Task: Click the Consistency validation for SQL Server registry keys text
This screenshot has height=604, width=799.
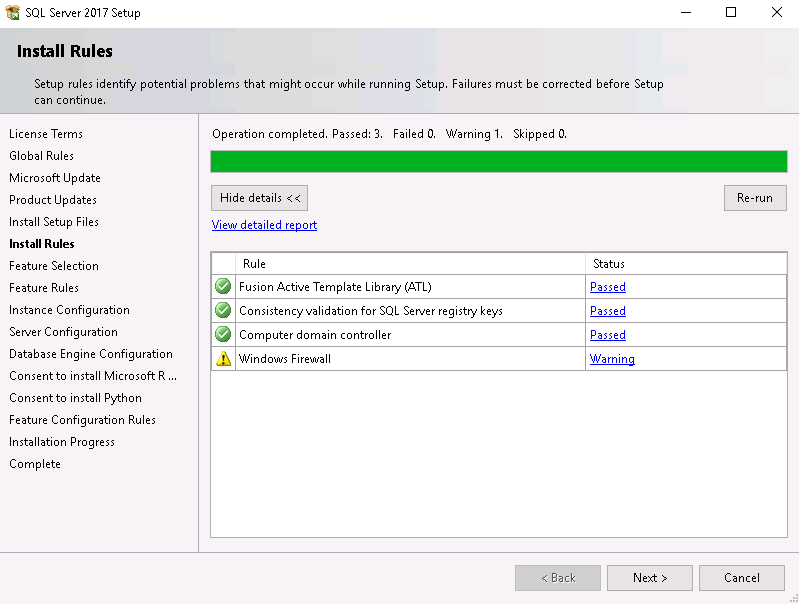Action: coord(371,311)
